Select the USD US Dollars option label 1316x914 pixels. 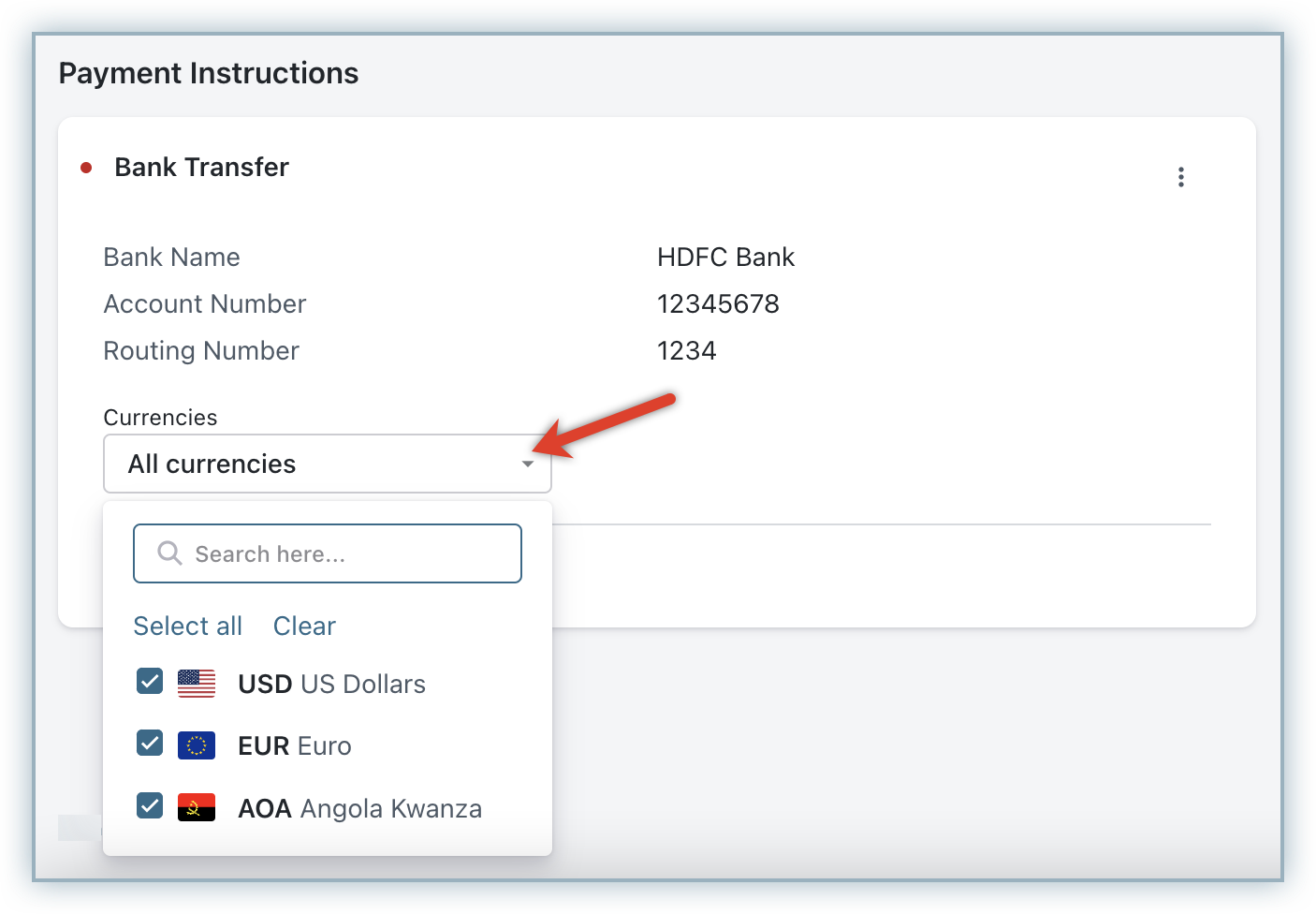(331, 685)
